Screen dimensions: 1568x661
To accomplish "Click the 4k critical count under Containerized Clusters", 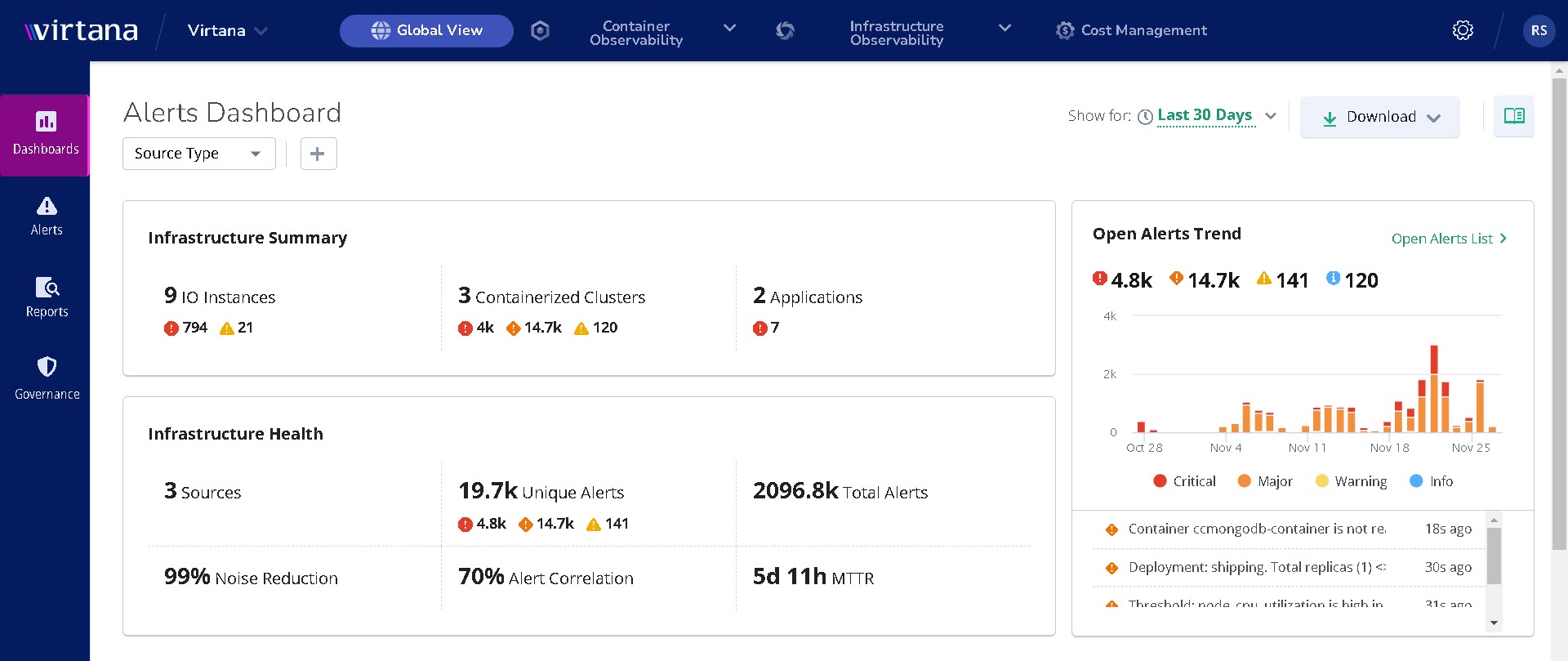I will 476,328.
